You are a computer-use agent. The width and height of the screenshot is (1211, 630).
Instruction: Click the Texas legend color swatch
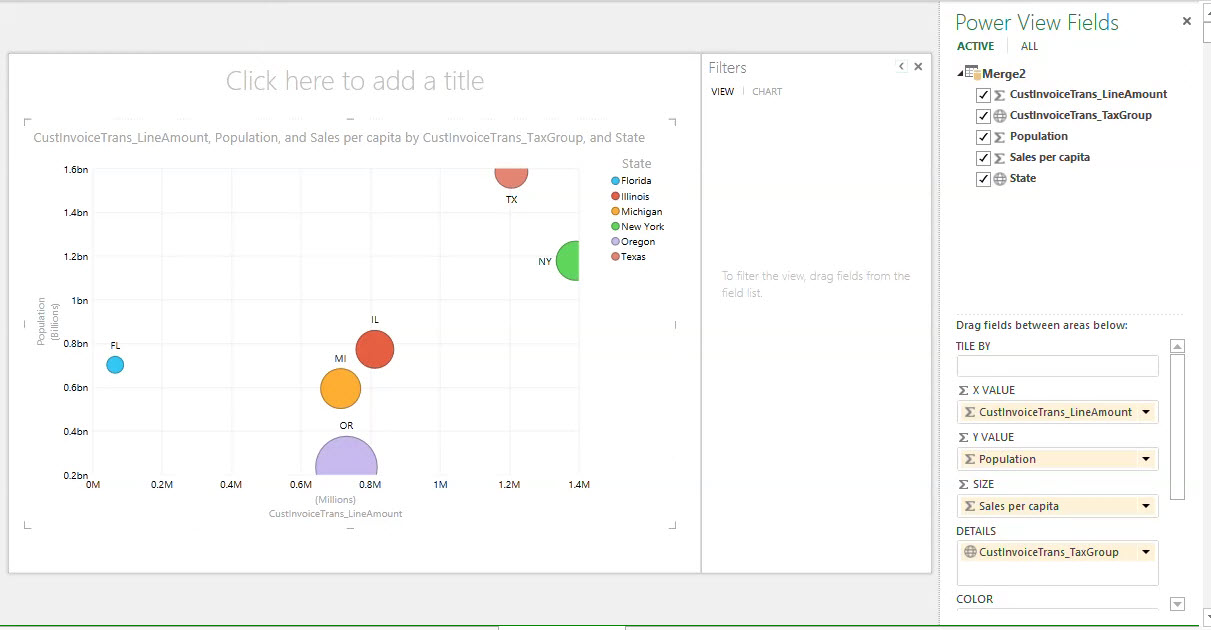615,257
